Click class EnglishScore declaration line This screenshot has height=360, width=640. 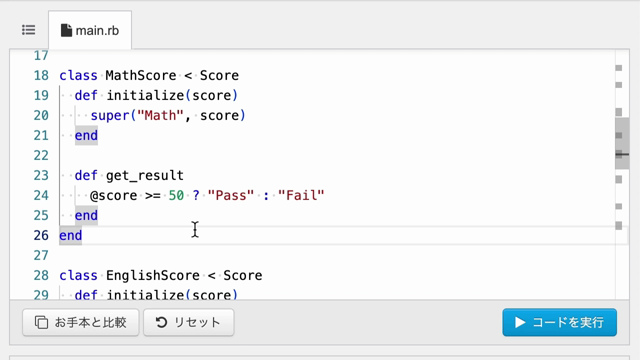coord(160,276)
